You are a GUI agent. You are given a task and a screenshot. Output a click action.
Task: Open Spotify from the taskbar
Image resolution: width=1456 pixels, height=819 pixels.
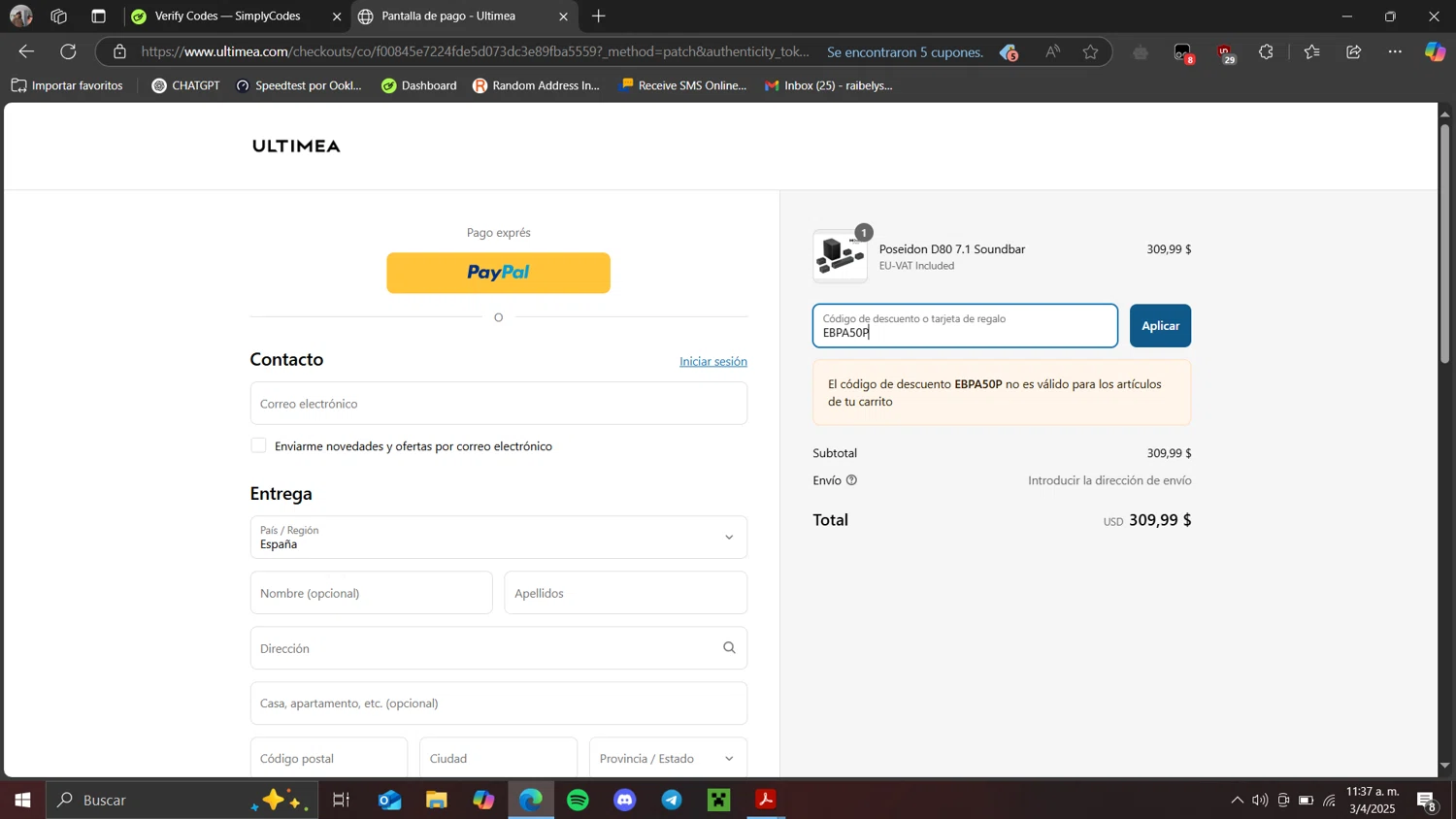(x=579, y=801)
